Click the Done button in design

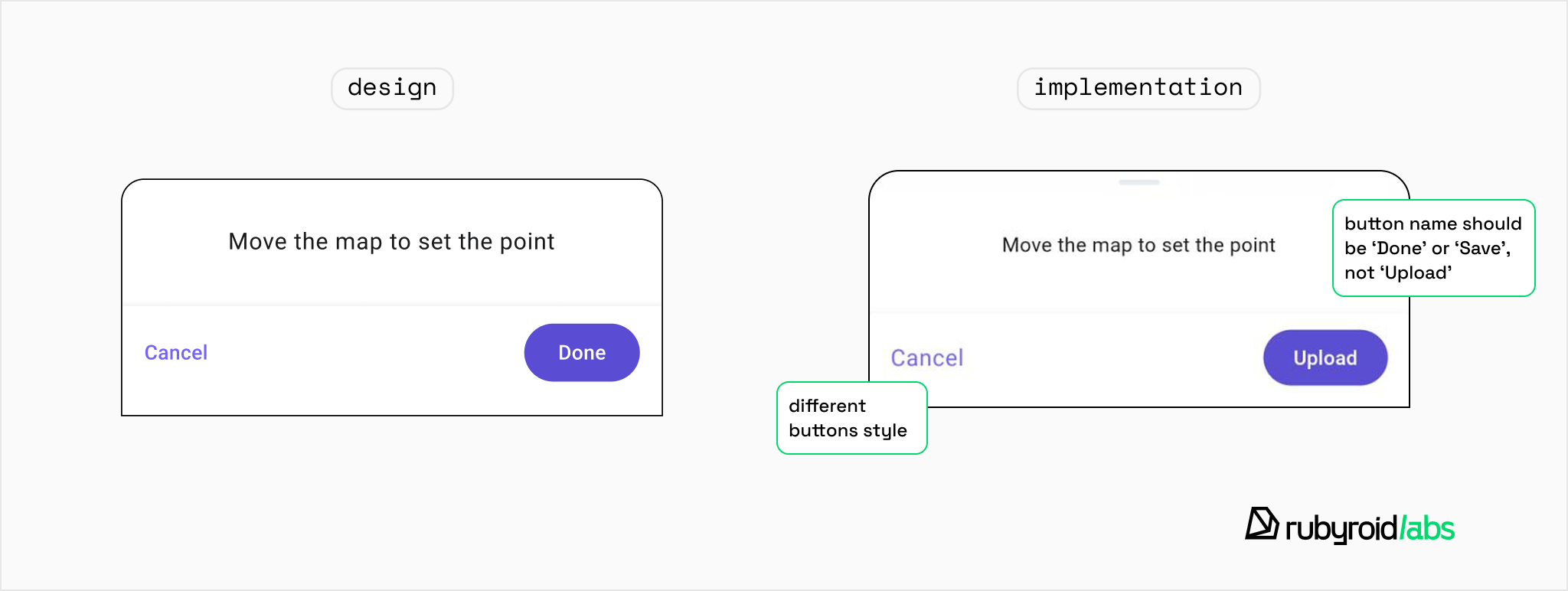[582, 353]
